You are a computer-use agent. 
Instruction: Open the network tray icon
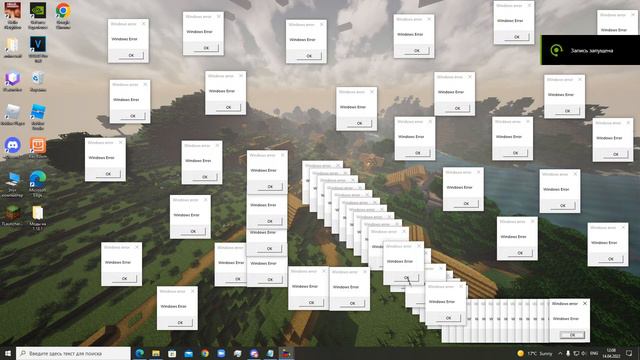(576, 353)
